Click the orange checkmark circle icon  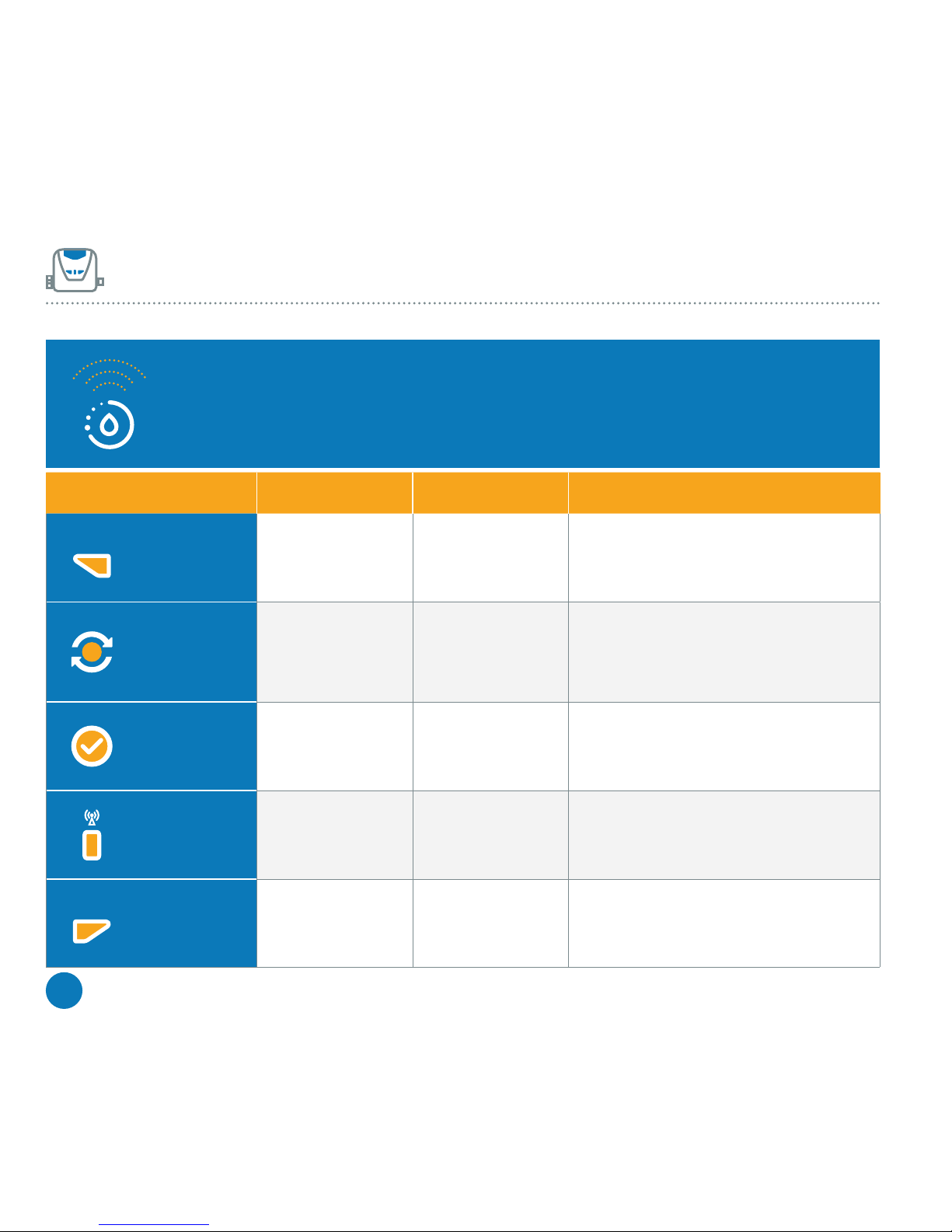(92, 746)
